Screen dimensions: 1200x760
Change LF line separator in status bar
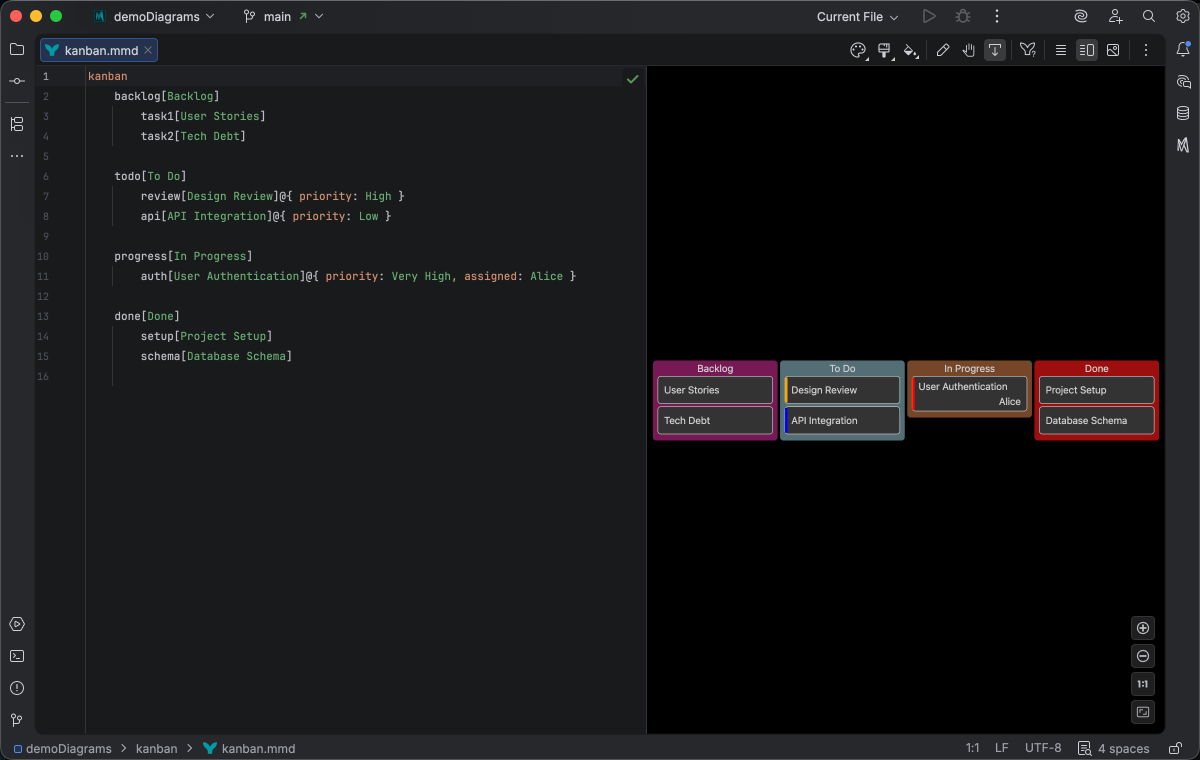(x=1001, y=748)
